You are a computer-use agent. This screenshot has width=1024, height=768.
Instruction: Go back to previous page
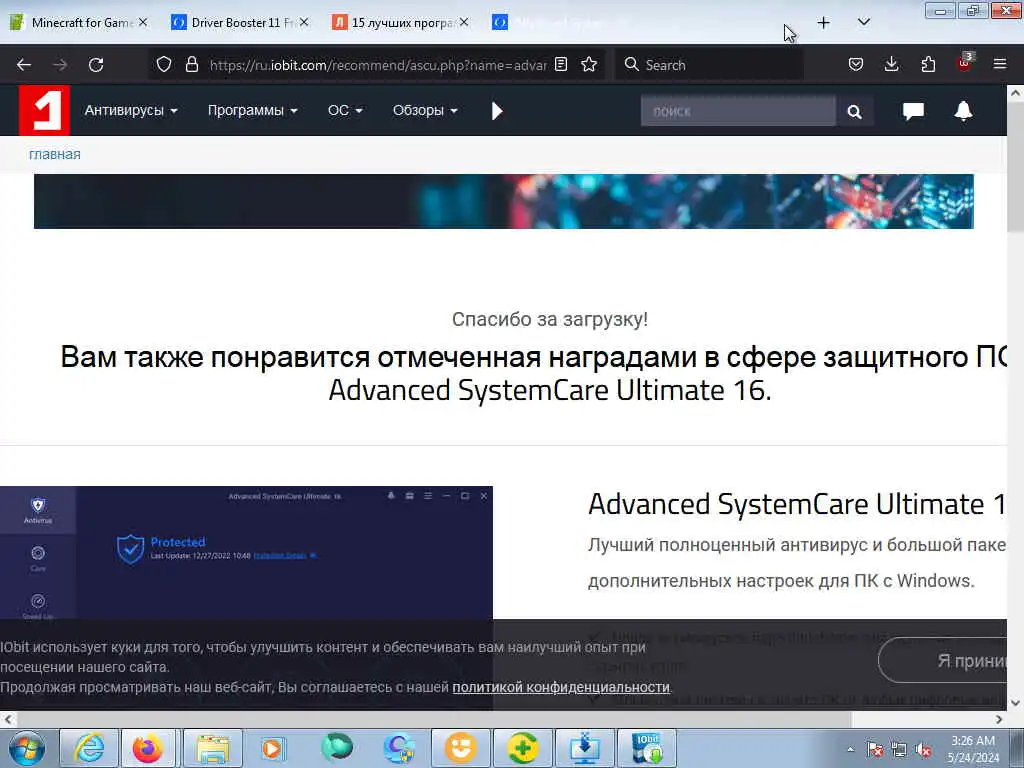tap(24, 65)
